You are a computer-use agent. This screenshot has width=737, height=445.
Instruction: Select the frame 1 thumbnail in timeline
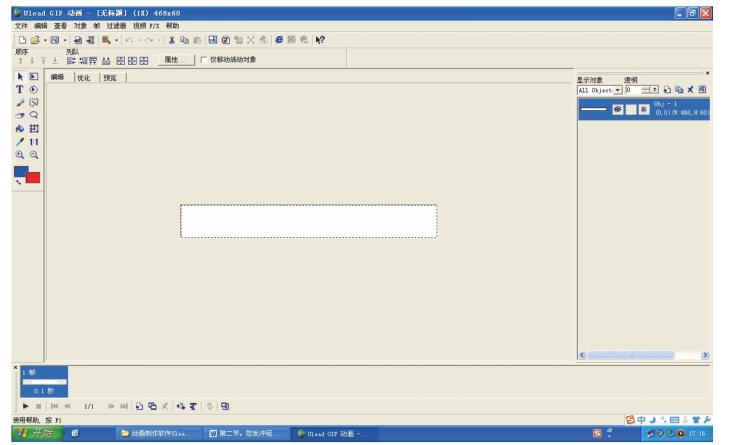(44, 382)
